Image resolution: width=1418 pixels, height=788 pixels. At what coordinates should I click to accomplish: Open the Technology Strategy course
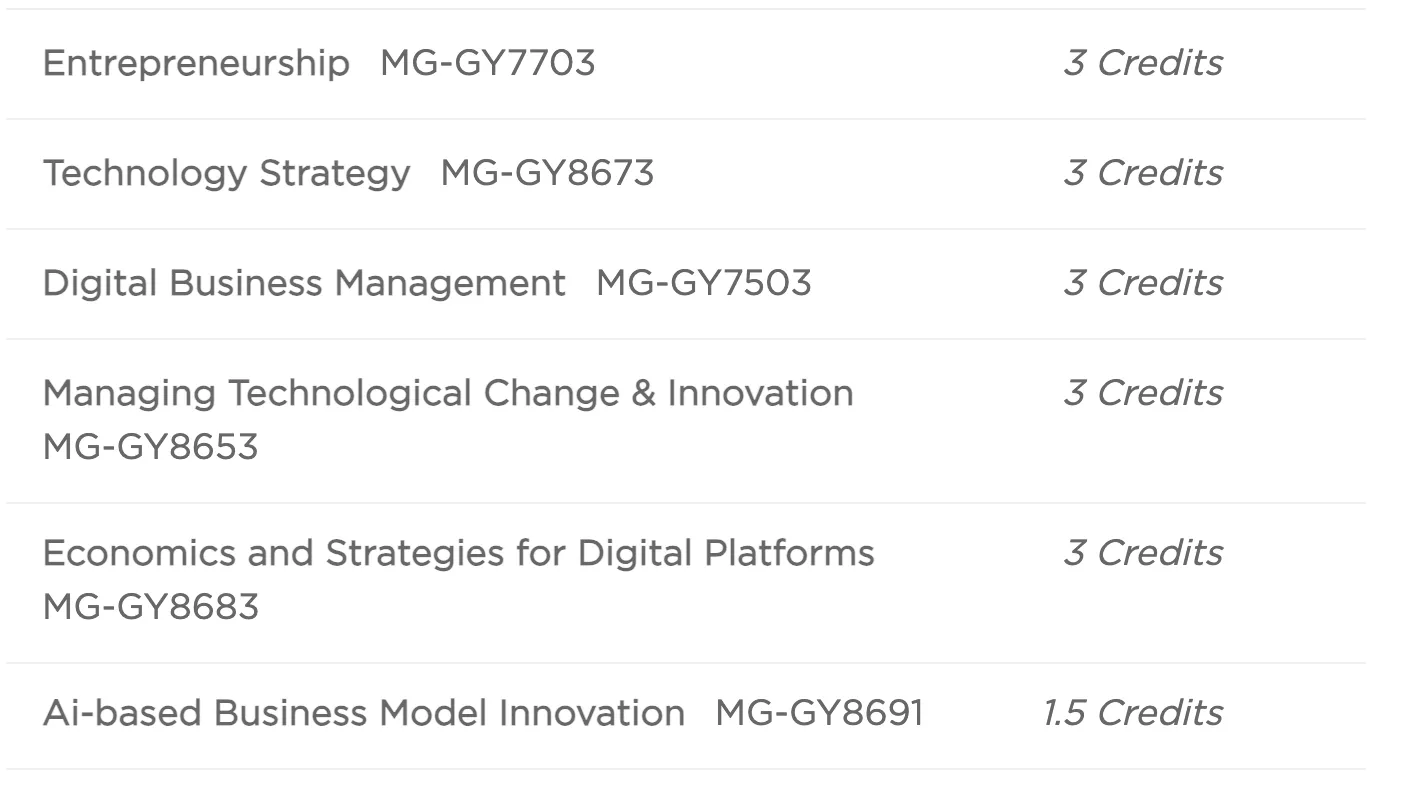[x=226, y=174]
